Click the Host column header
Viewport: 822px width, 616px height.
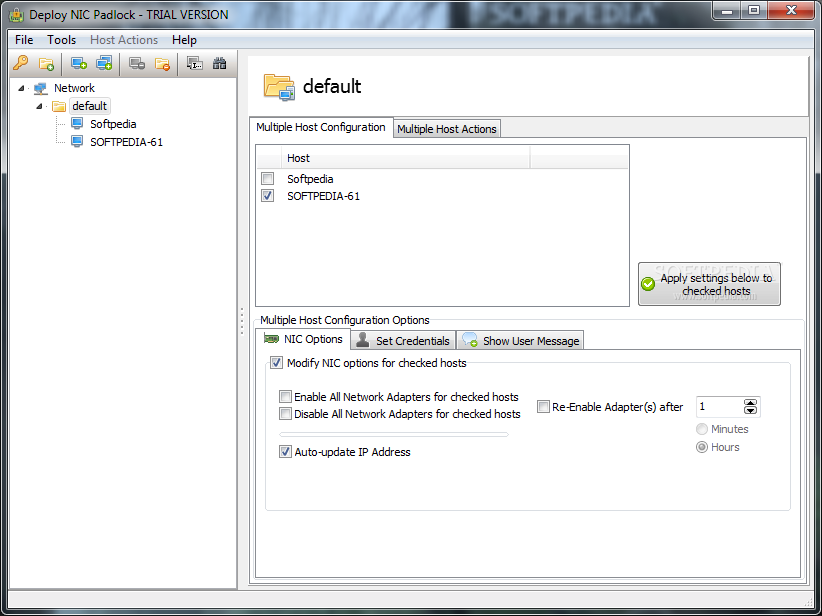406,158
